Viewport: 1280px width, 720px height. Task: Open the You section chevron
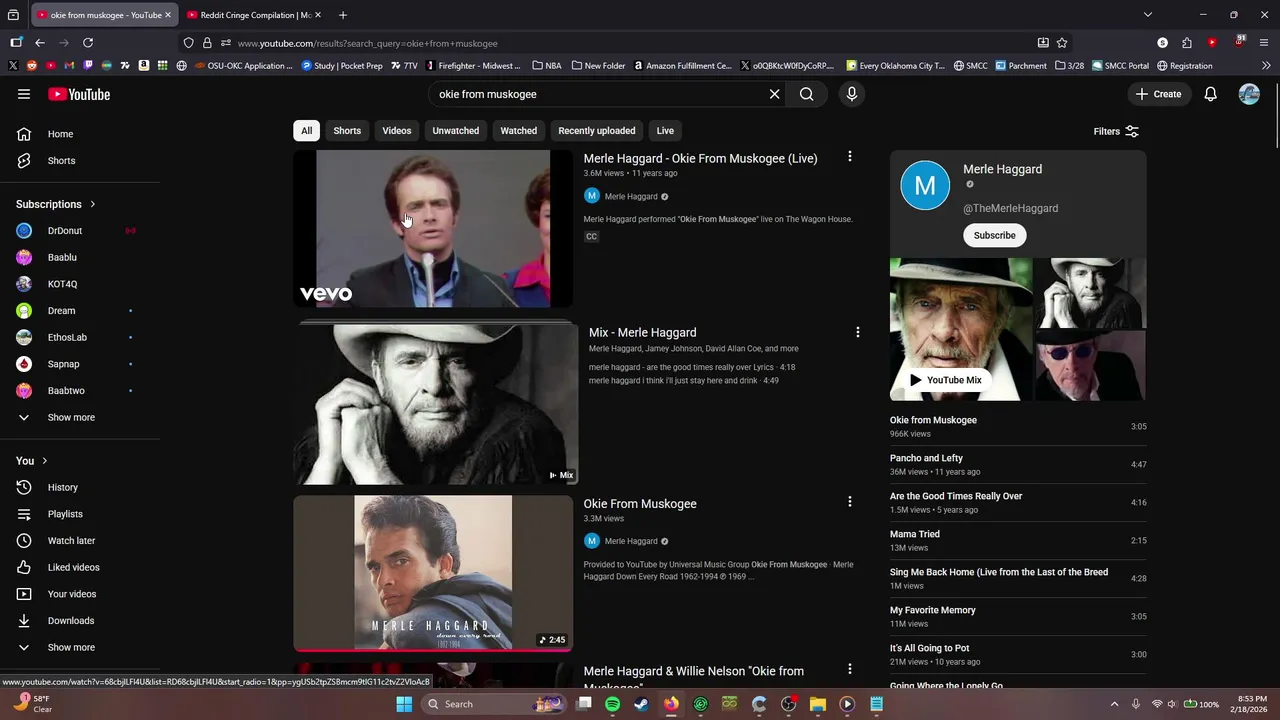tap(44, 461)
